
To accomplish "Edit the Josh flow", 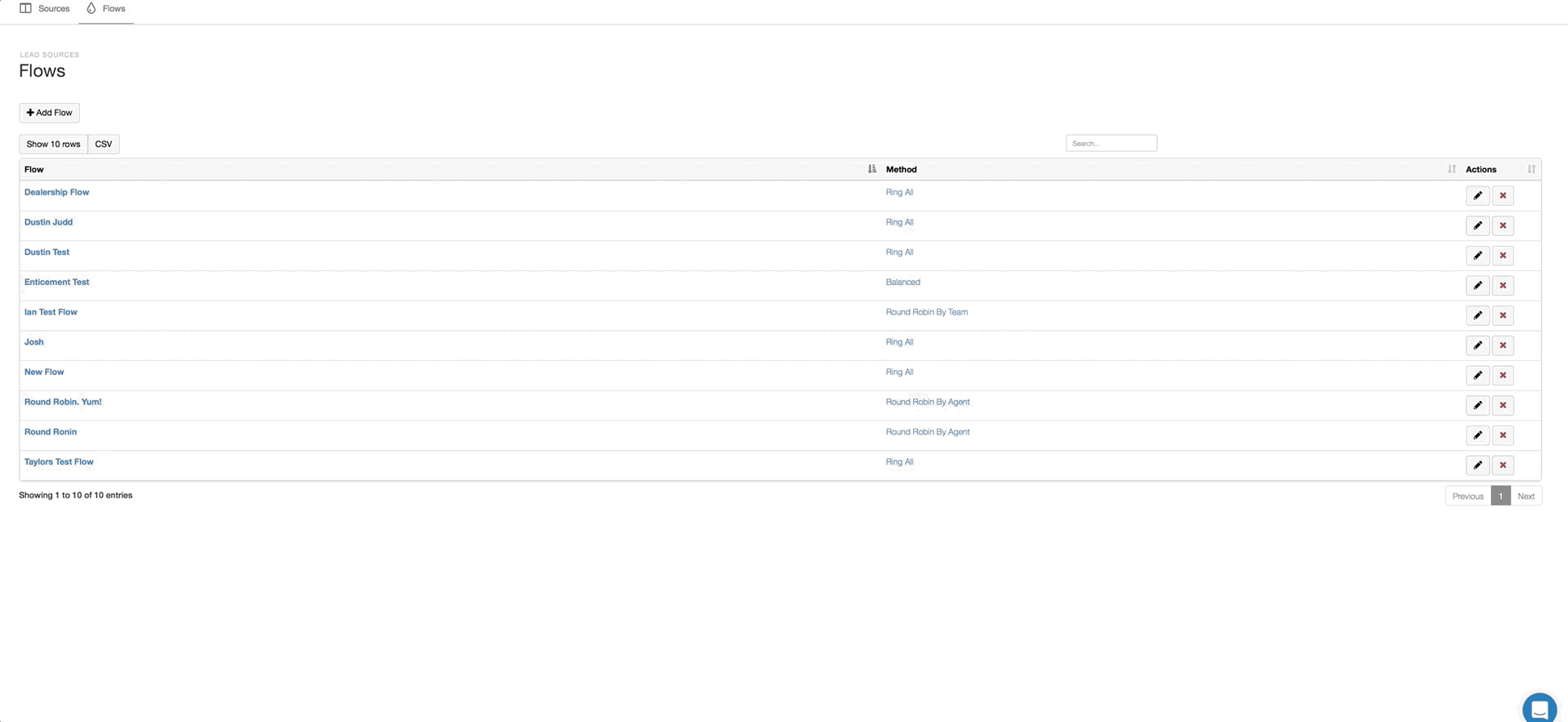I will [x=1477, y=345].
